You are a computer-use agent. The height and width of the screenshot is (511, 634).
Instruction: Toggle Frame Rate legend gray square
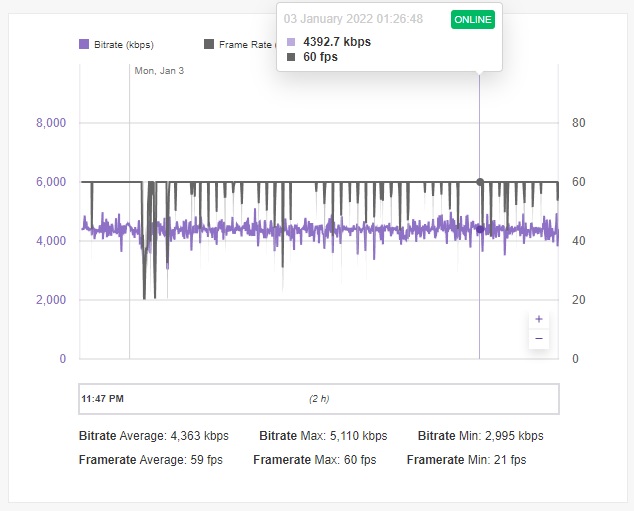tap(209, 44)
